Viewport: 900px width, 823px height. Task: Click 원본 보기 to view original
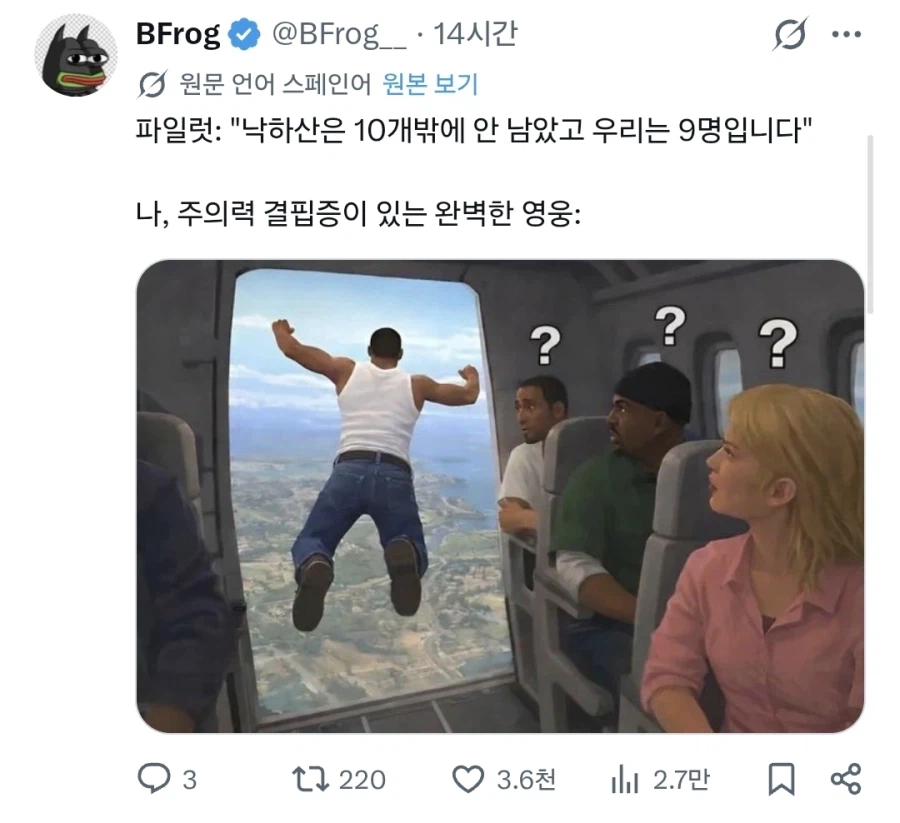[430, 84]
